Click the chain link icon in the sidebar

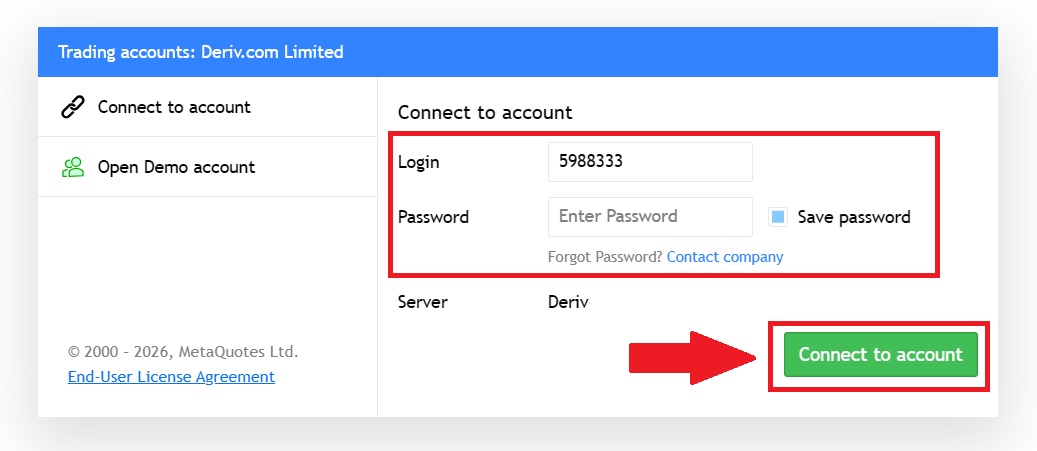(x=73, y=107)
